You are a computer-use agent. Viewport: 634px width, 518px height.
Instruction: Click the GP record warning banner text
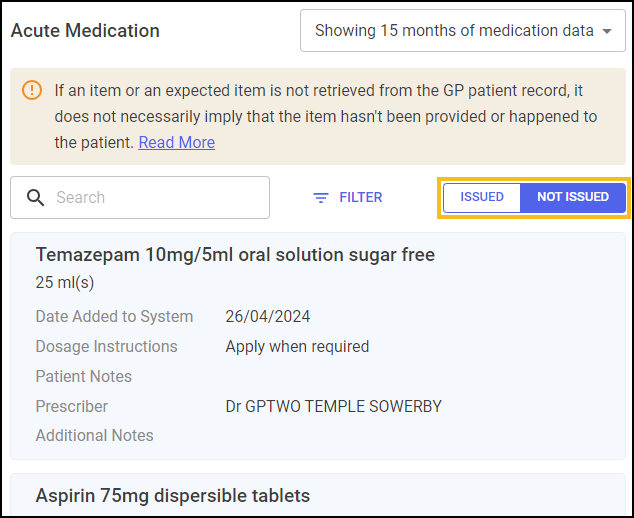(326, 116)
